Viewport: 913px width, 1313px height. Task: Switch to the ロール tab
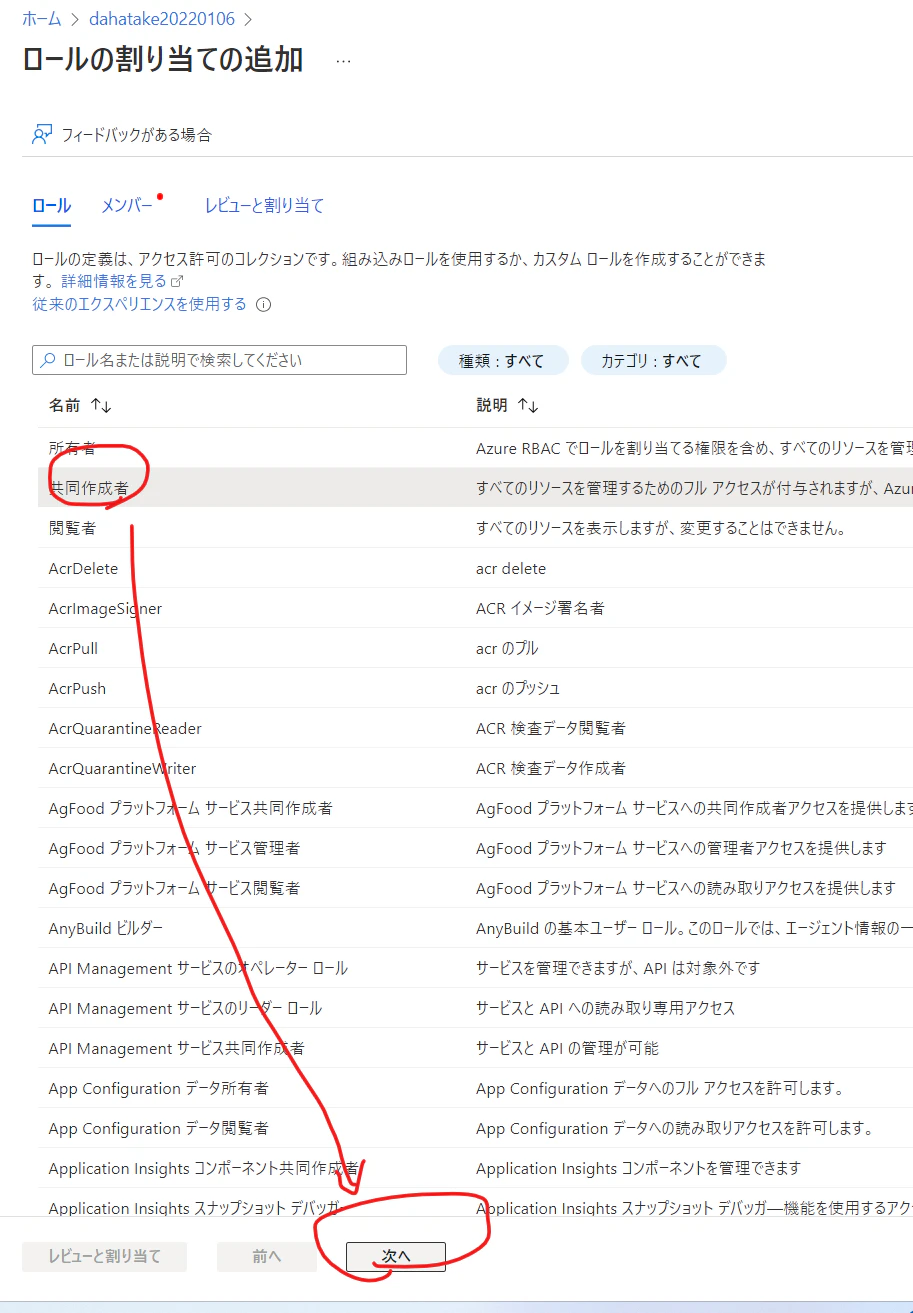click(52, 206)
